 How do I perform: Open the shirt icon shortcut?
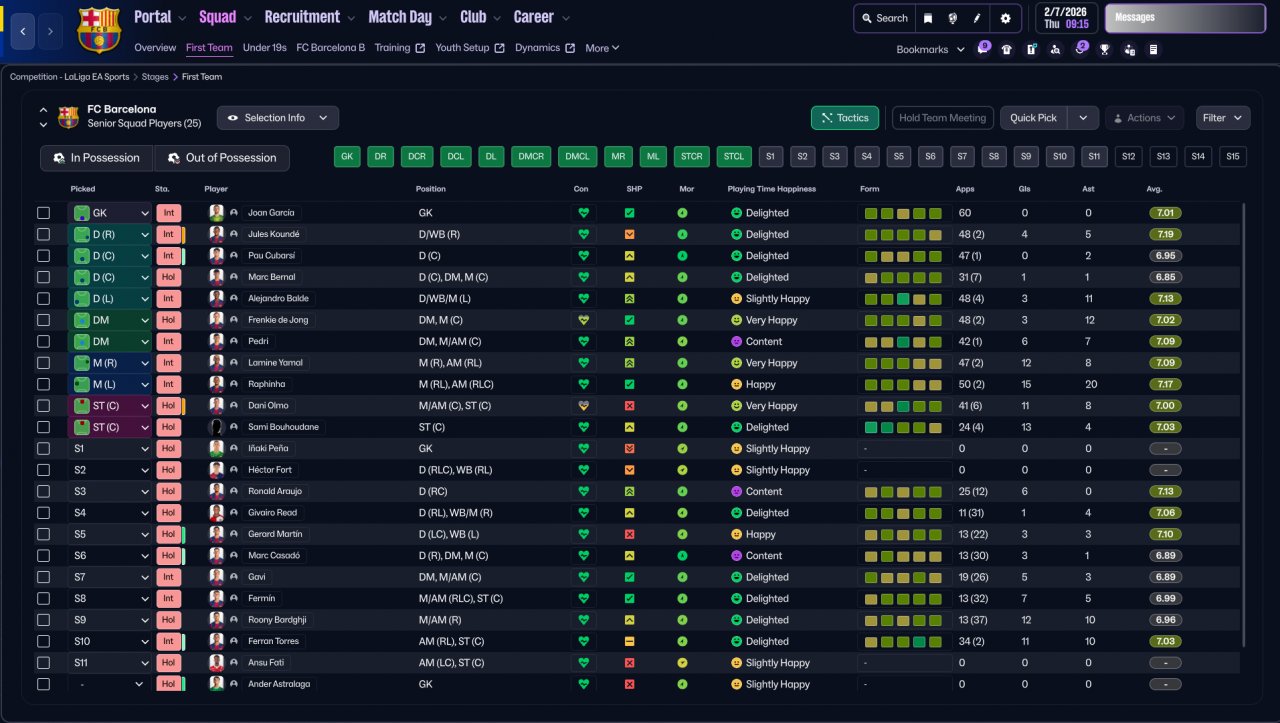pos(1006,49)
